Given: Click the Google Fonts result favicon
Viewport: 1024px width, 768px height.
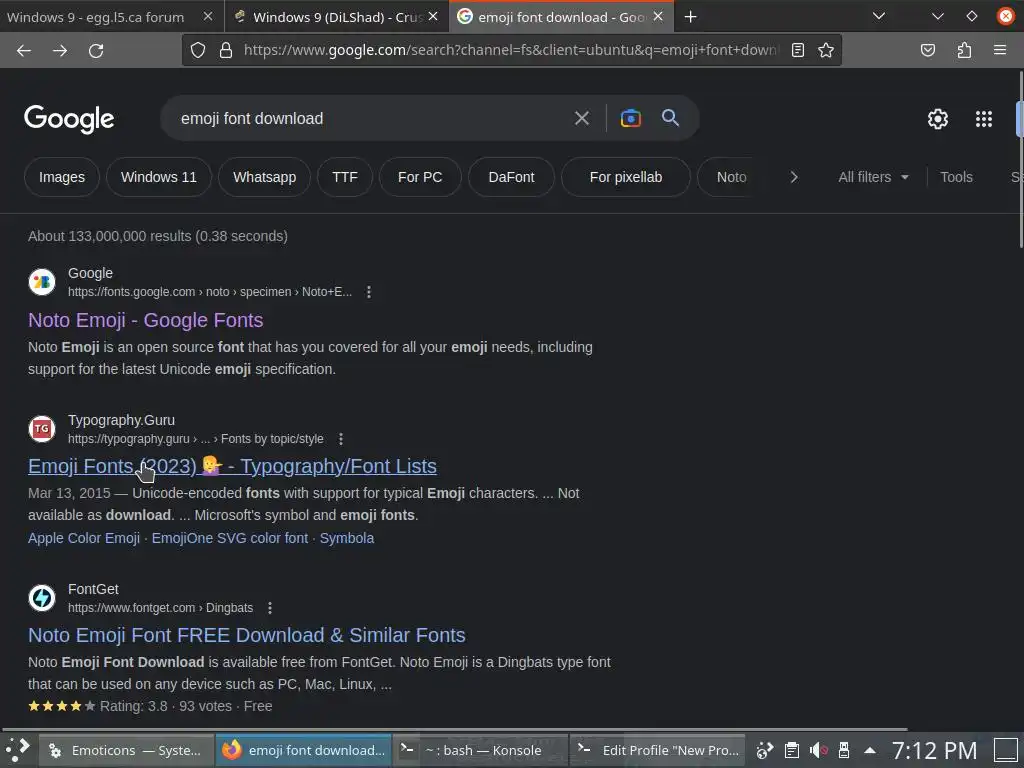Looking at the screenshot, I should (x=42, y=282).
